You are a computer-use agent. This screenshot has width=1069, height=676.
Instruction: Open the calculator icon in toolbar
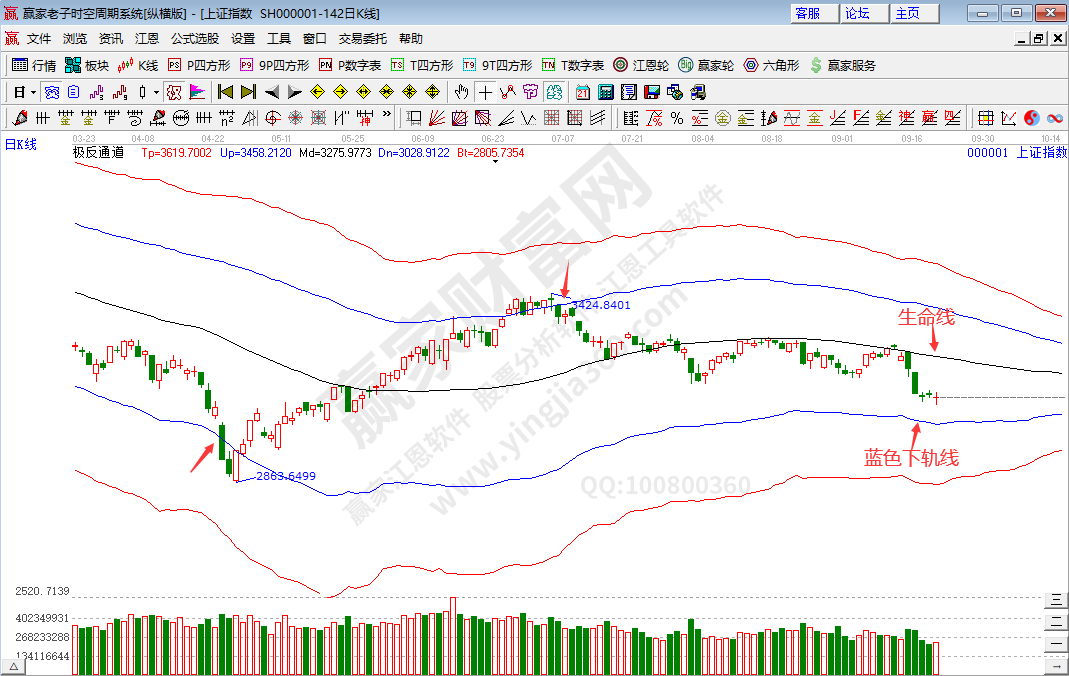[605, 92]
